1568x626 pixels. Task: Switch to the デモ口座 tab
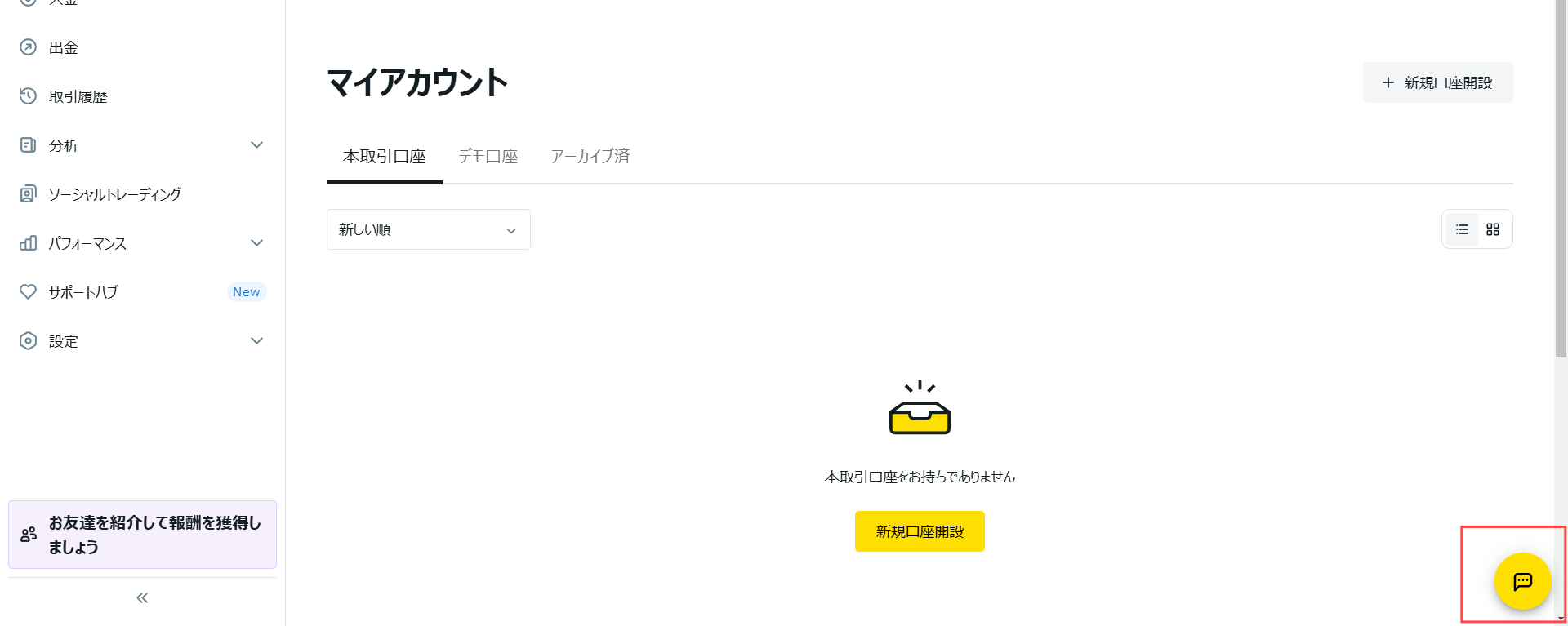(x=488, y=156)
